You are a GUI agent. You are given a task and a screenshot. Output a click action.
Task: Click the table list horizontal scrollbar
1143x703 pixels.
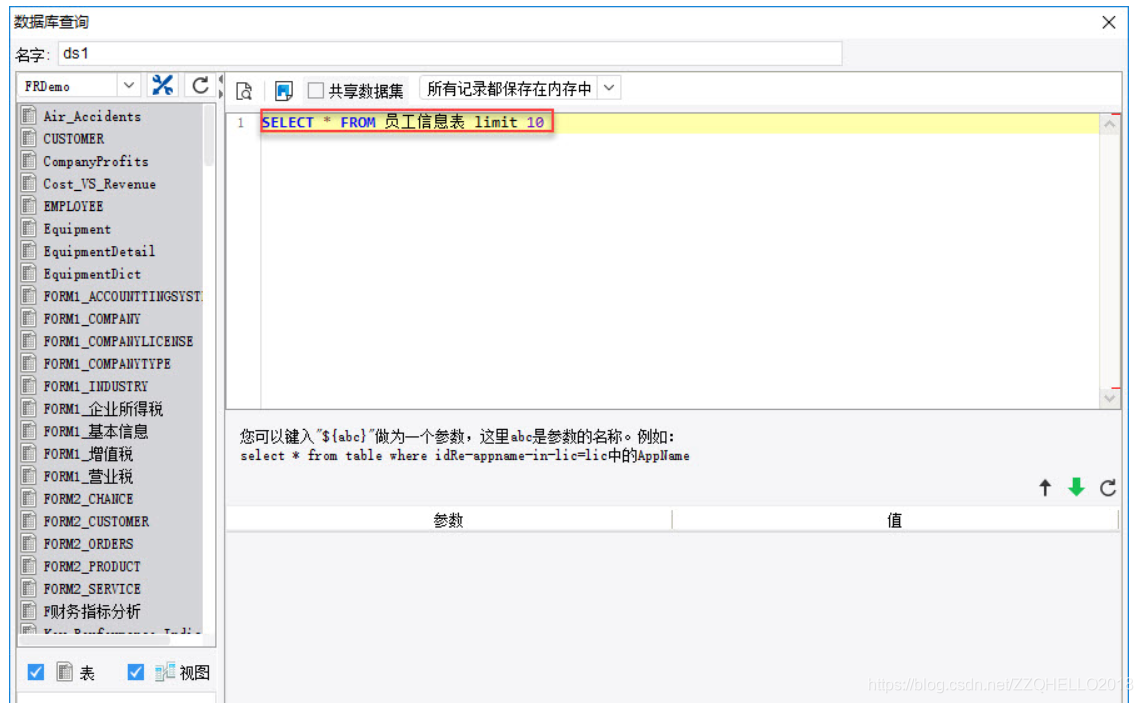(95, 640)
